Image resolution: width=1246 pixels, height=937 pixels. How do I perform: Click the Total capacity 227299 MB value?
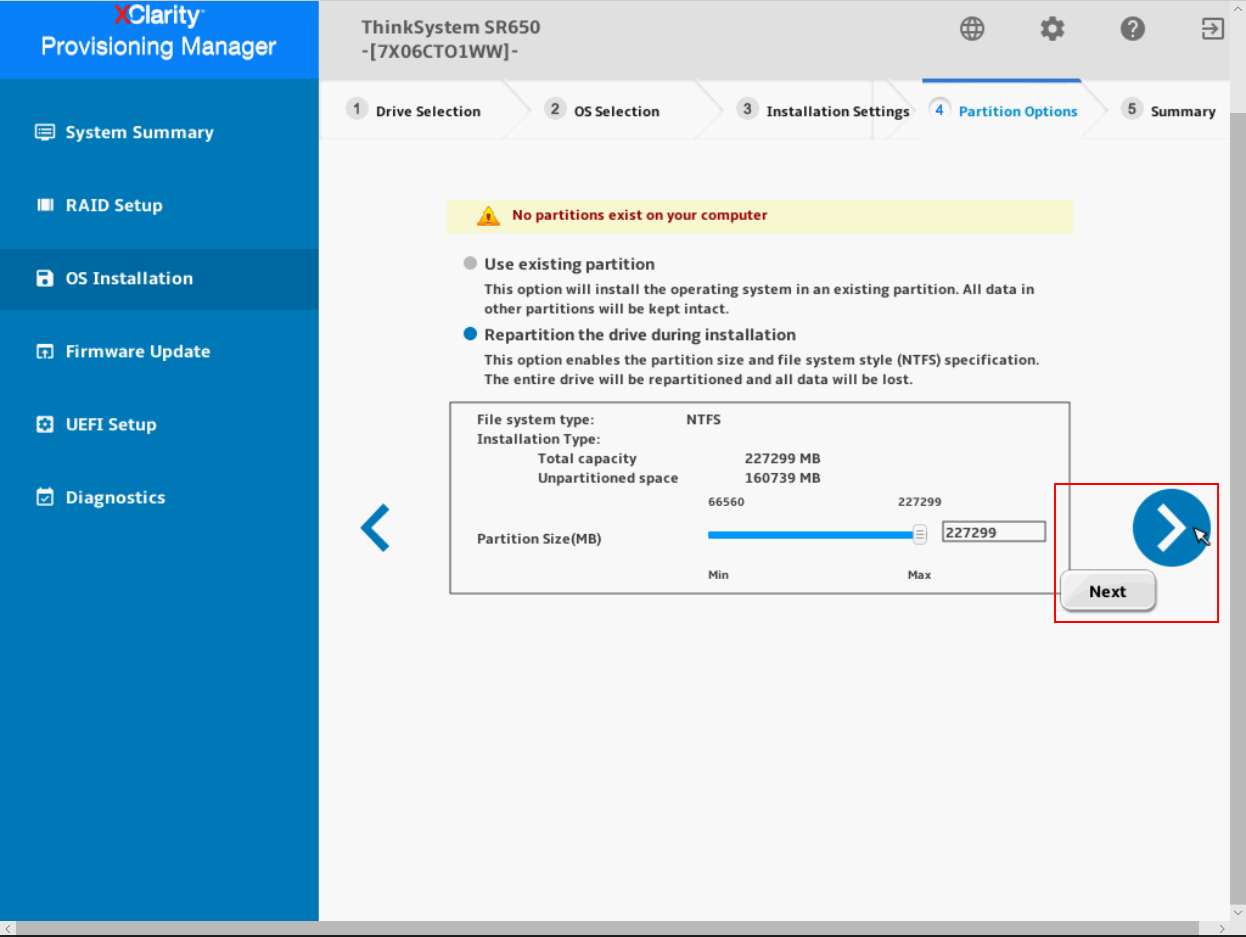tap(783, 459)
